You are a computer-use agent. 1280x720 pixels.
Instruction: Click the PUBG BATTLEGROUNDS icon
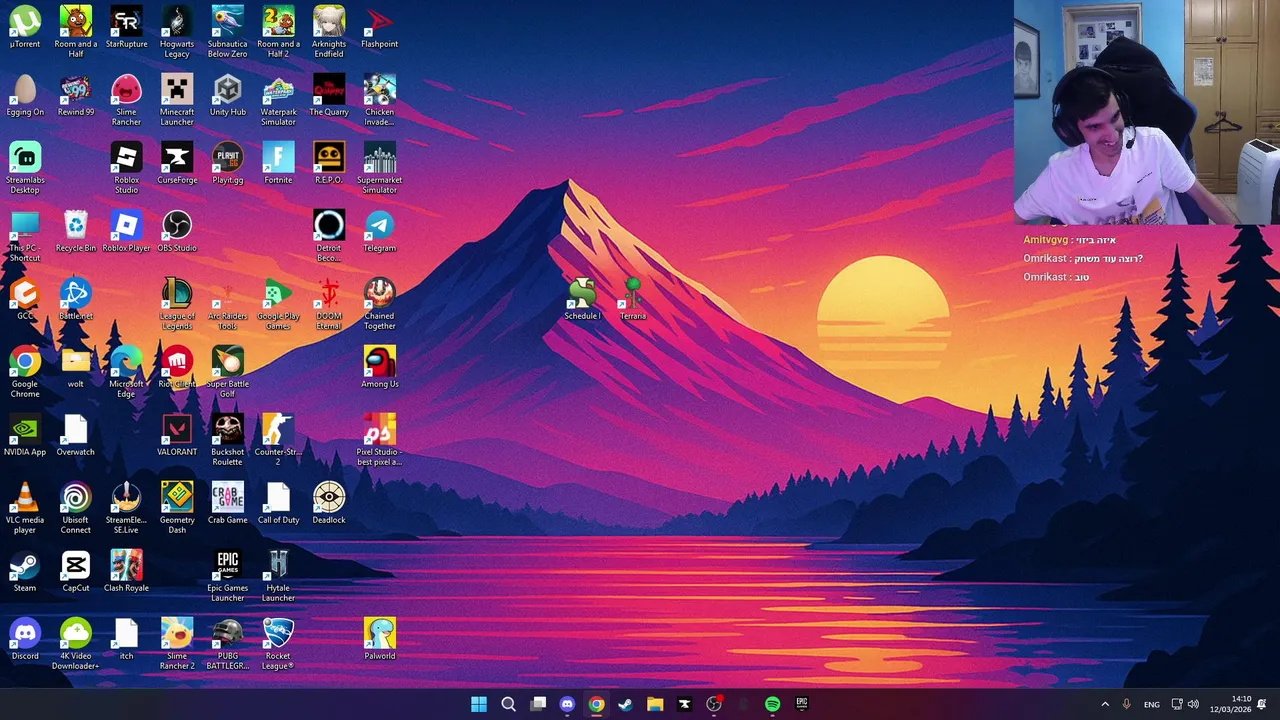[227, 644]
